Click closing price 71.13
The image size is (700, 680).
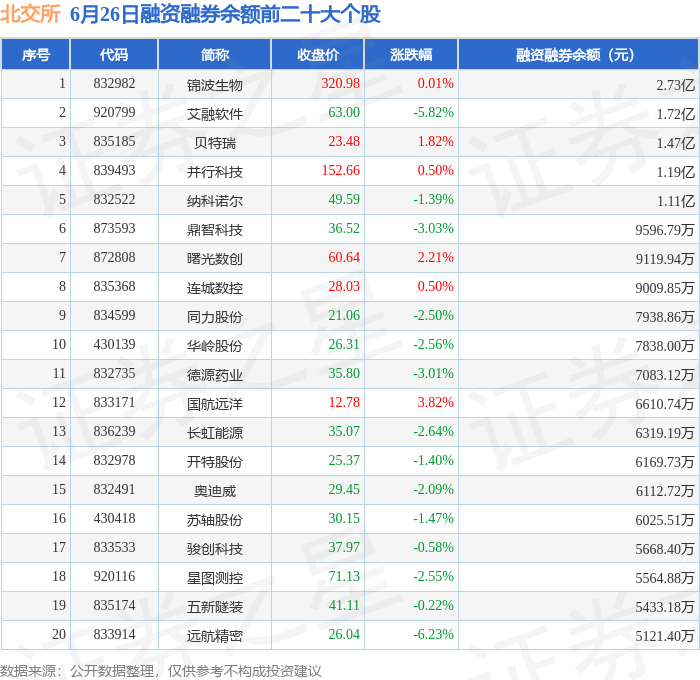pos(344,577)
